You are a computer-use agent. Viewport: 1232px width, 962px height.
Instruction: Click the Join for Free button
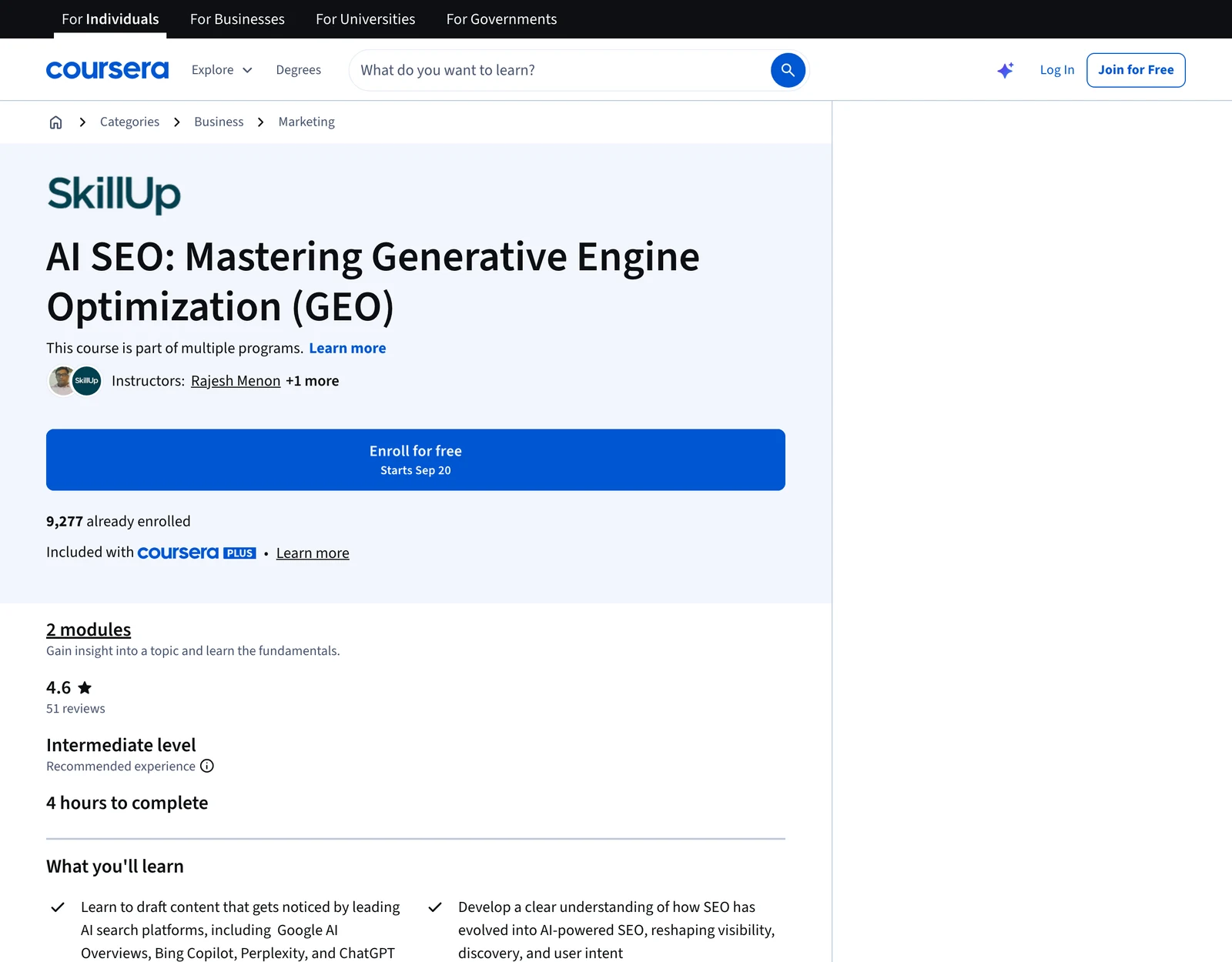click(x=1136, y=70)
